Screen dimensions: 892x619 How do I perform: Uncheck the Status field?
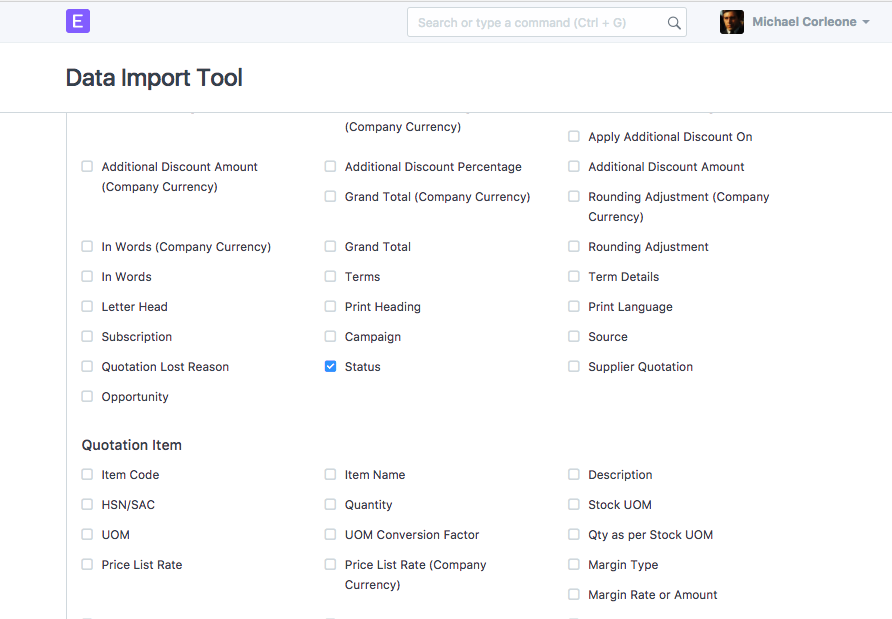(330, 366)
